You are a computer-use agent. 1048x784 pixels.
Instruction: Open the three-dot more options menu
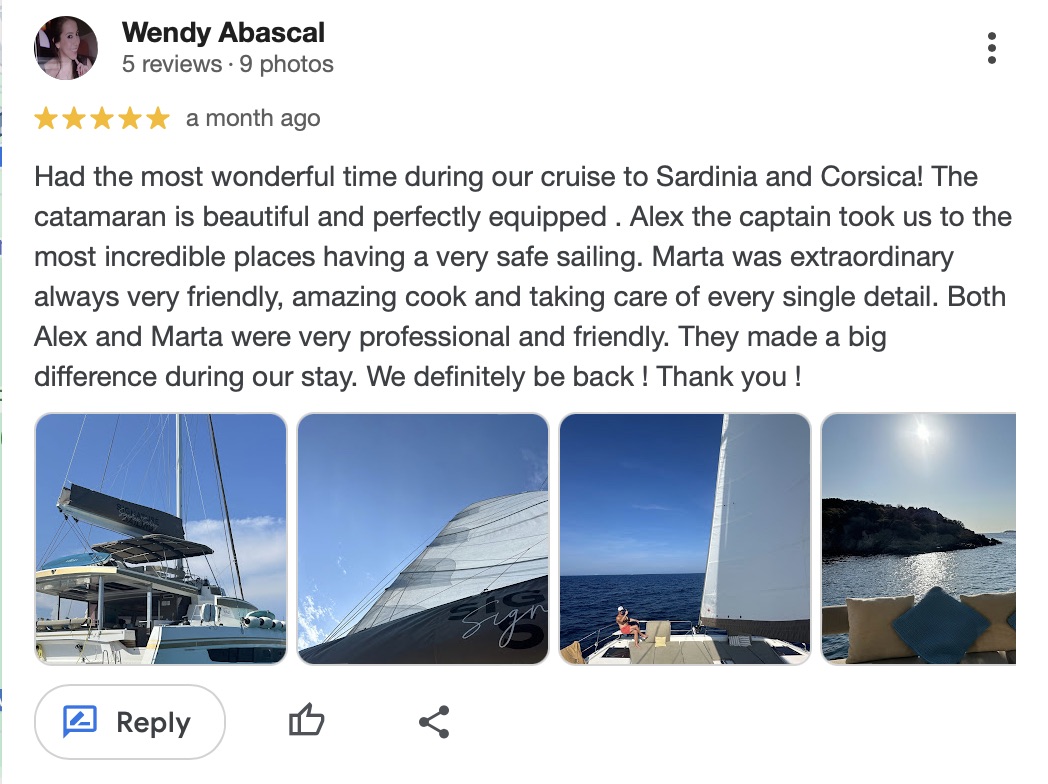991,48
